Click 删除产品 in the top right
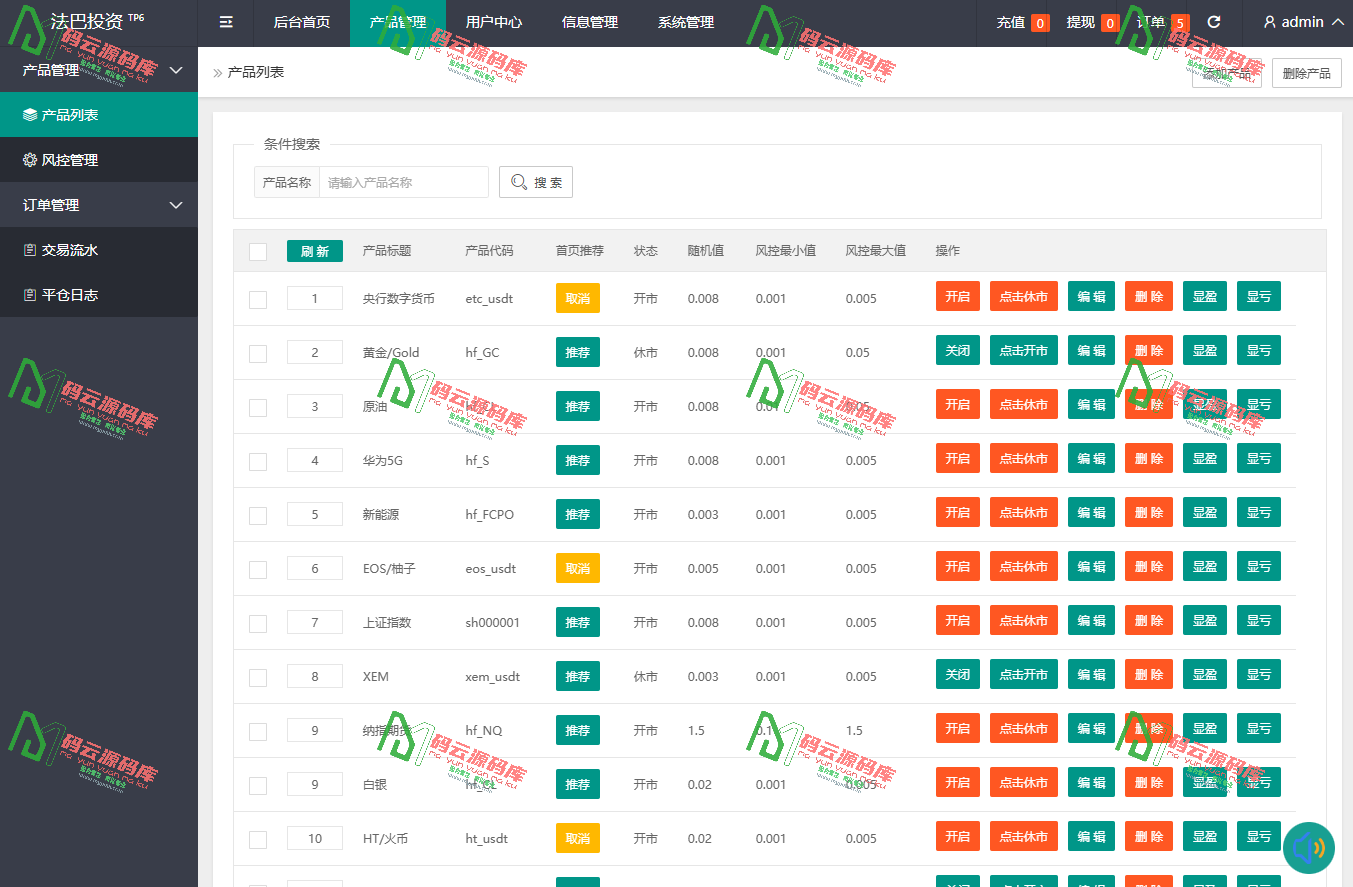Image resolution: width=1353 pixels, height=887 pixels. coord(1306,72)
